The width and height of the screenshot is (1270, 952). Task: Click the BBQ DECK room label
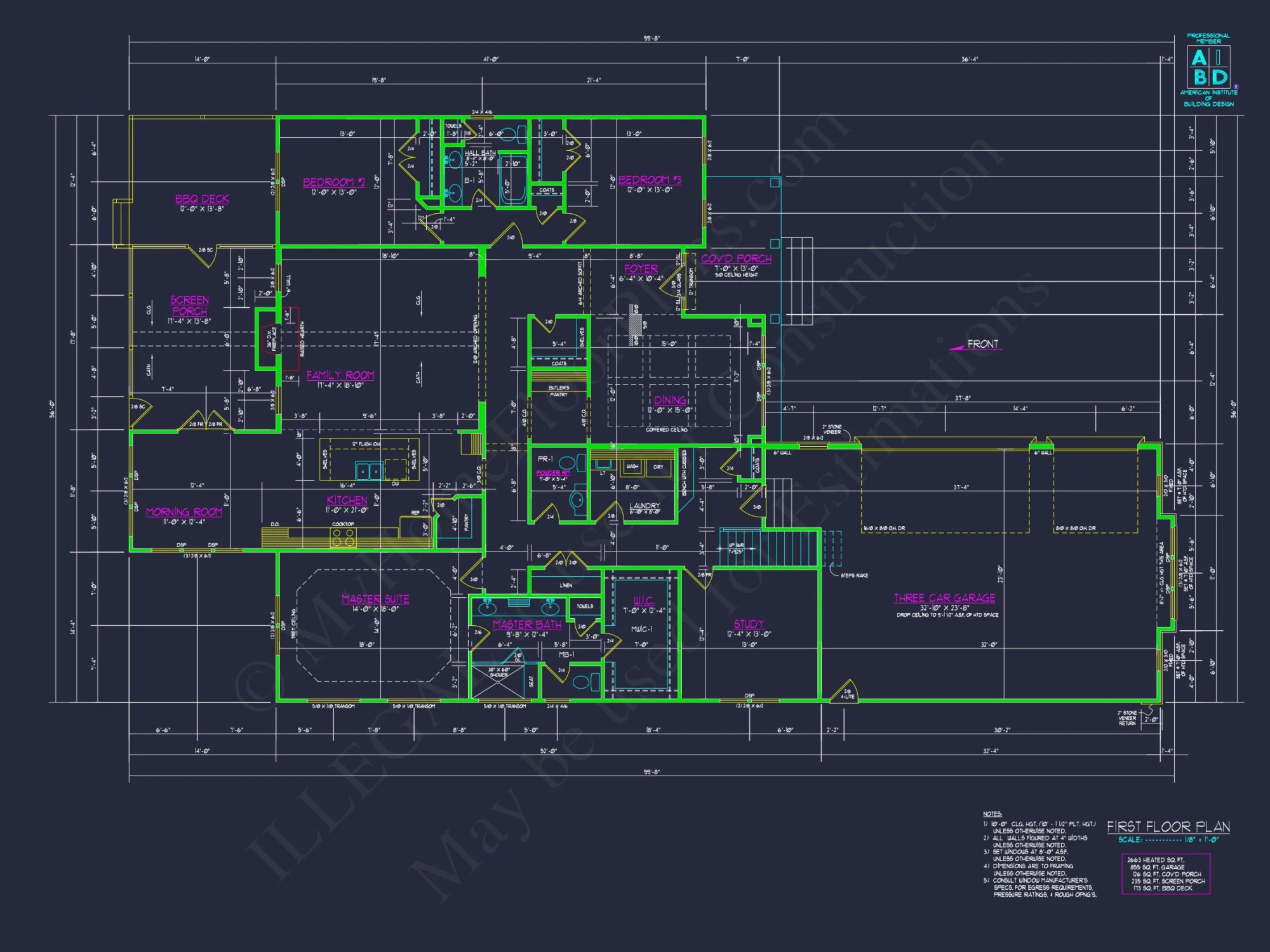pyautogui.click(x=202, y=199)
